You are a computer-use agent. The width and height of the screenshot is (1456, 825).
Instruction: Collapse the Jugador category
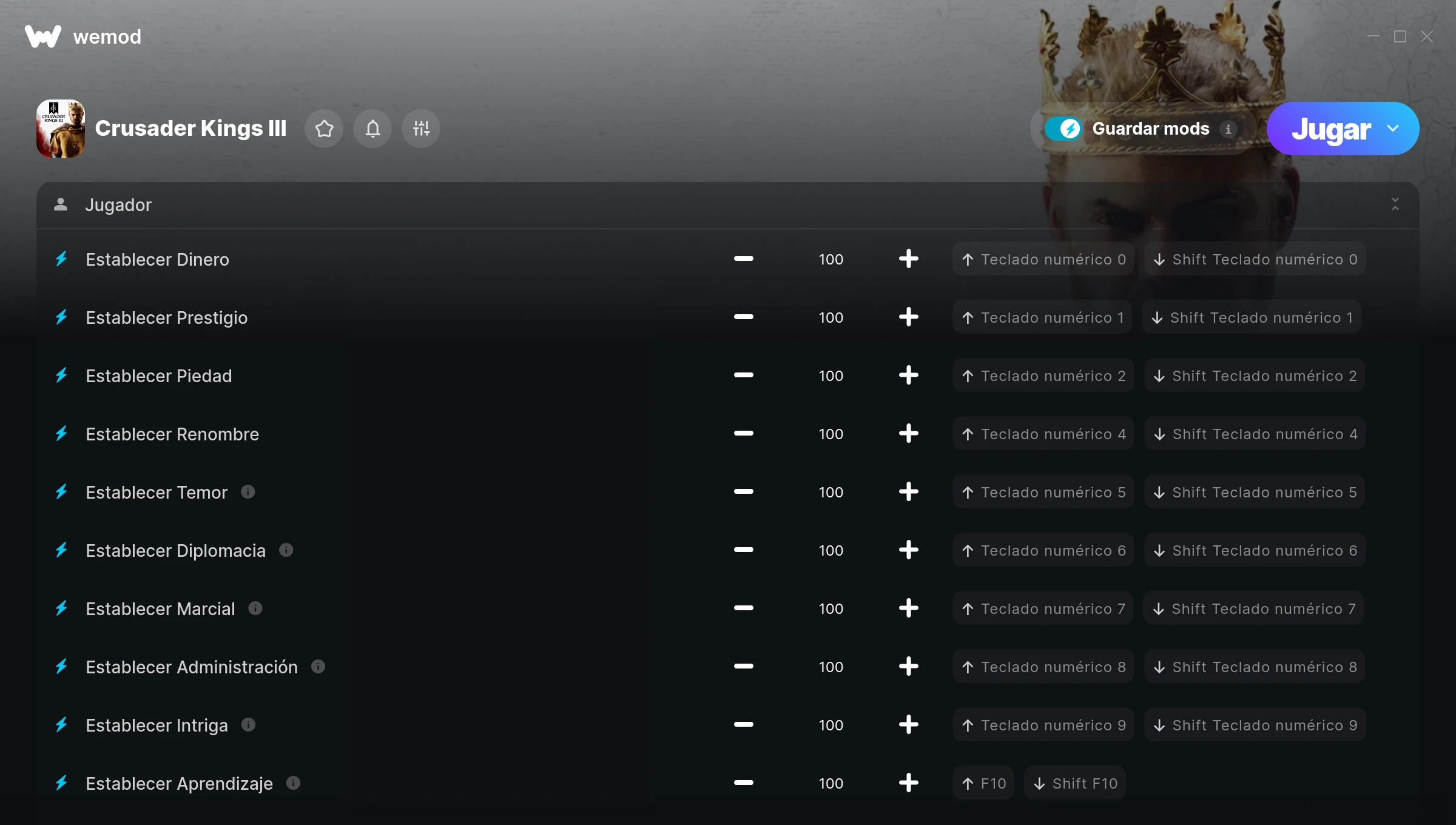[x=1395, y=204]
